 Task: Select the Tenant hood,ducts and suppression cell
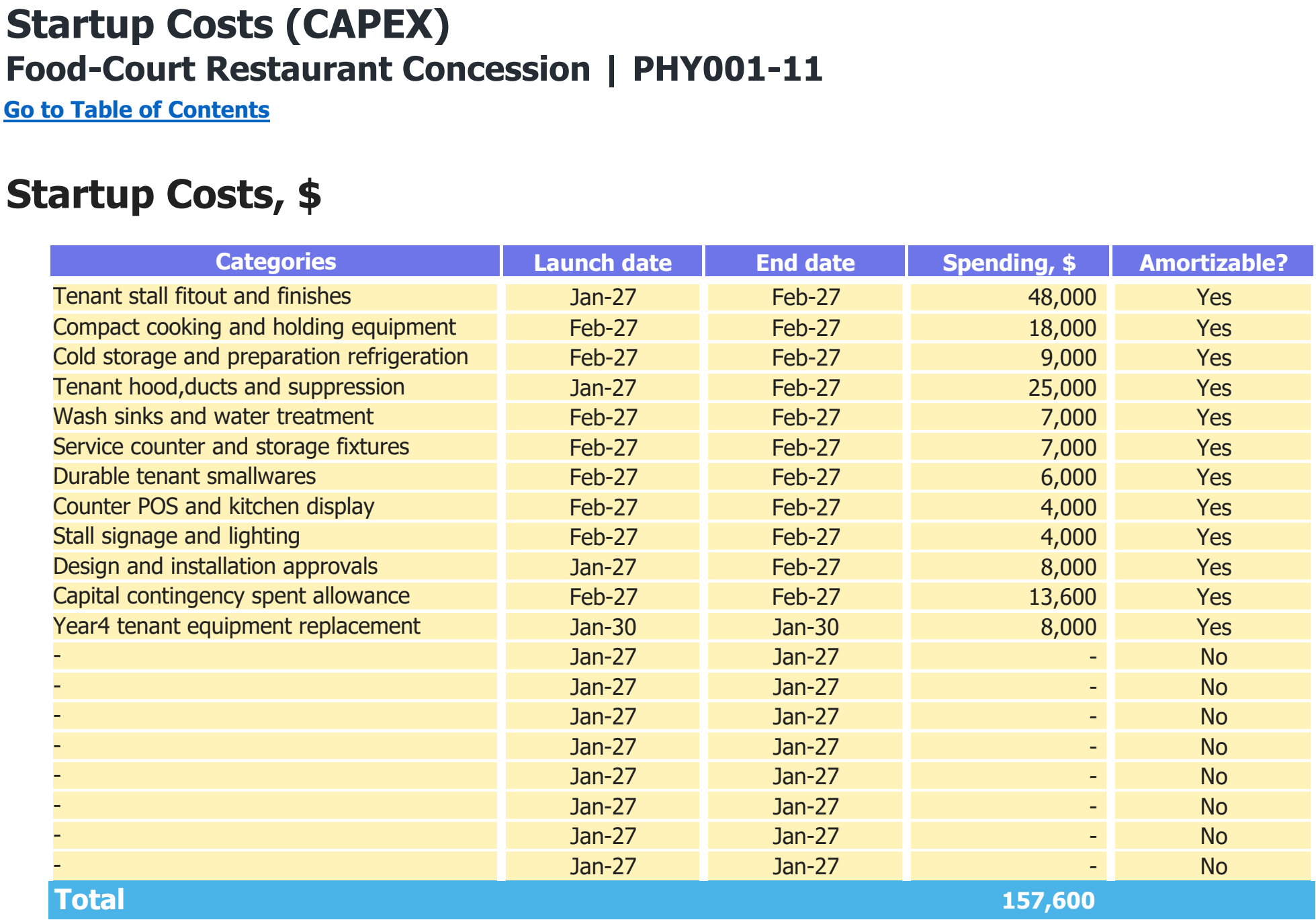(275, 388)
